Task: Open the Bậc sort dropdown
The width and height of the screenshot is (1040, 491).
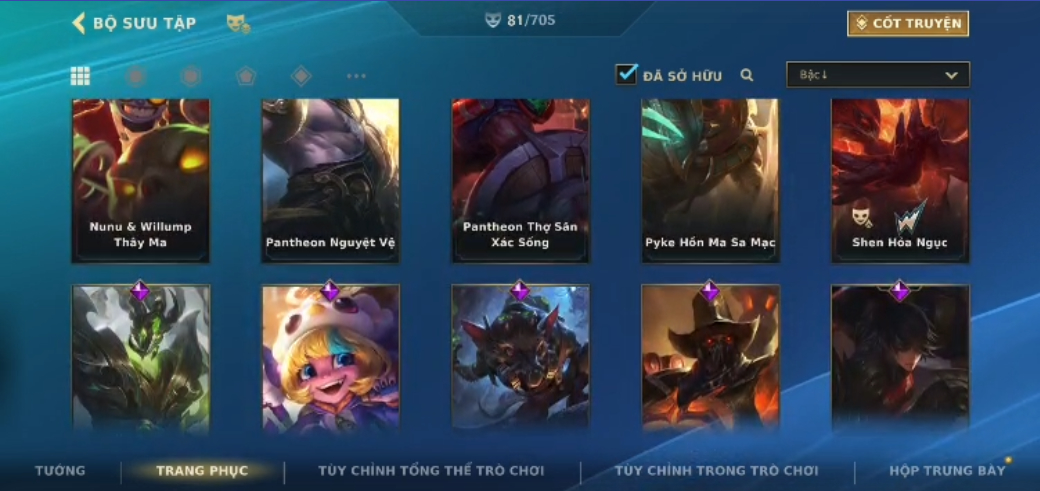Action: pos(878,75)
